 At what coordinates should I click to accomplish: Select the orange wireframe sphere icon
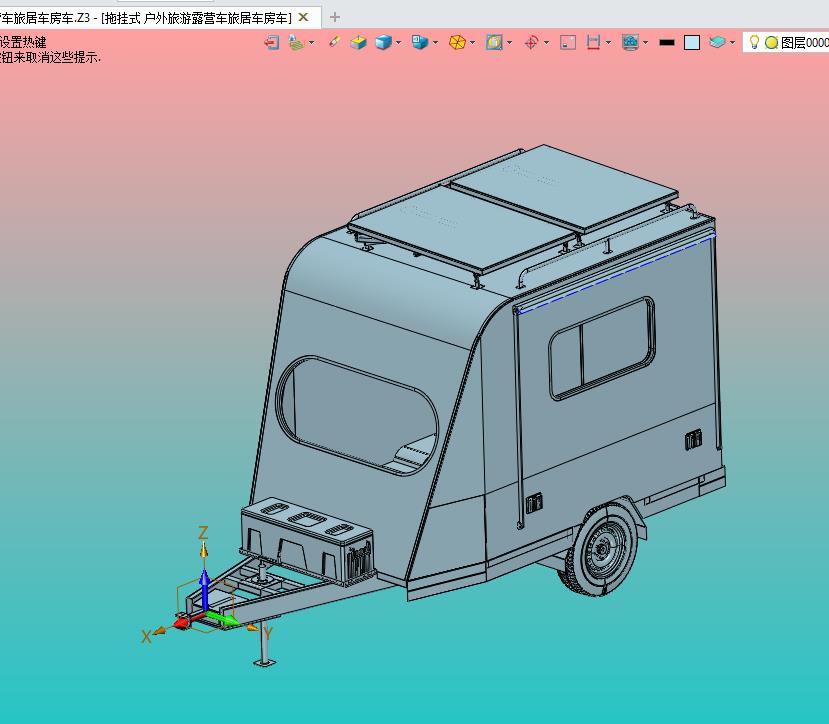point(457,43)
